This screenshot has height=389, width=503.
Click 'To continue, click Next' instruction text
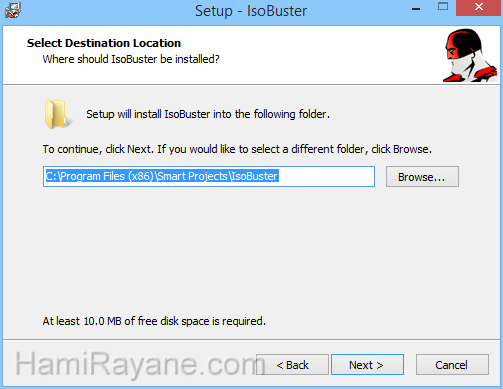click(x=237, y=149)
